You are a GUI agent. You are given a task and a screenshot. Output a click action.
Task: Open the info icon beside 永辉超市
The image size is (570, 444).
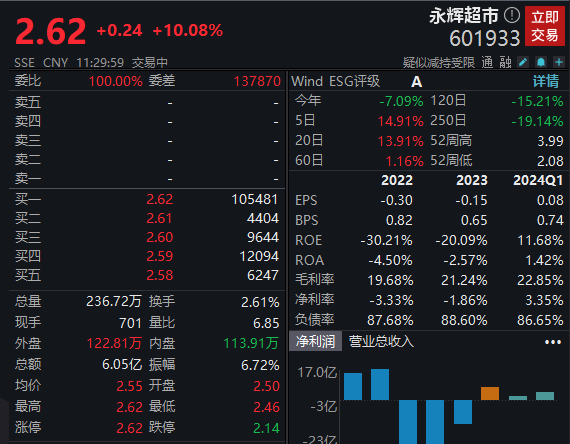512,15
